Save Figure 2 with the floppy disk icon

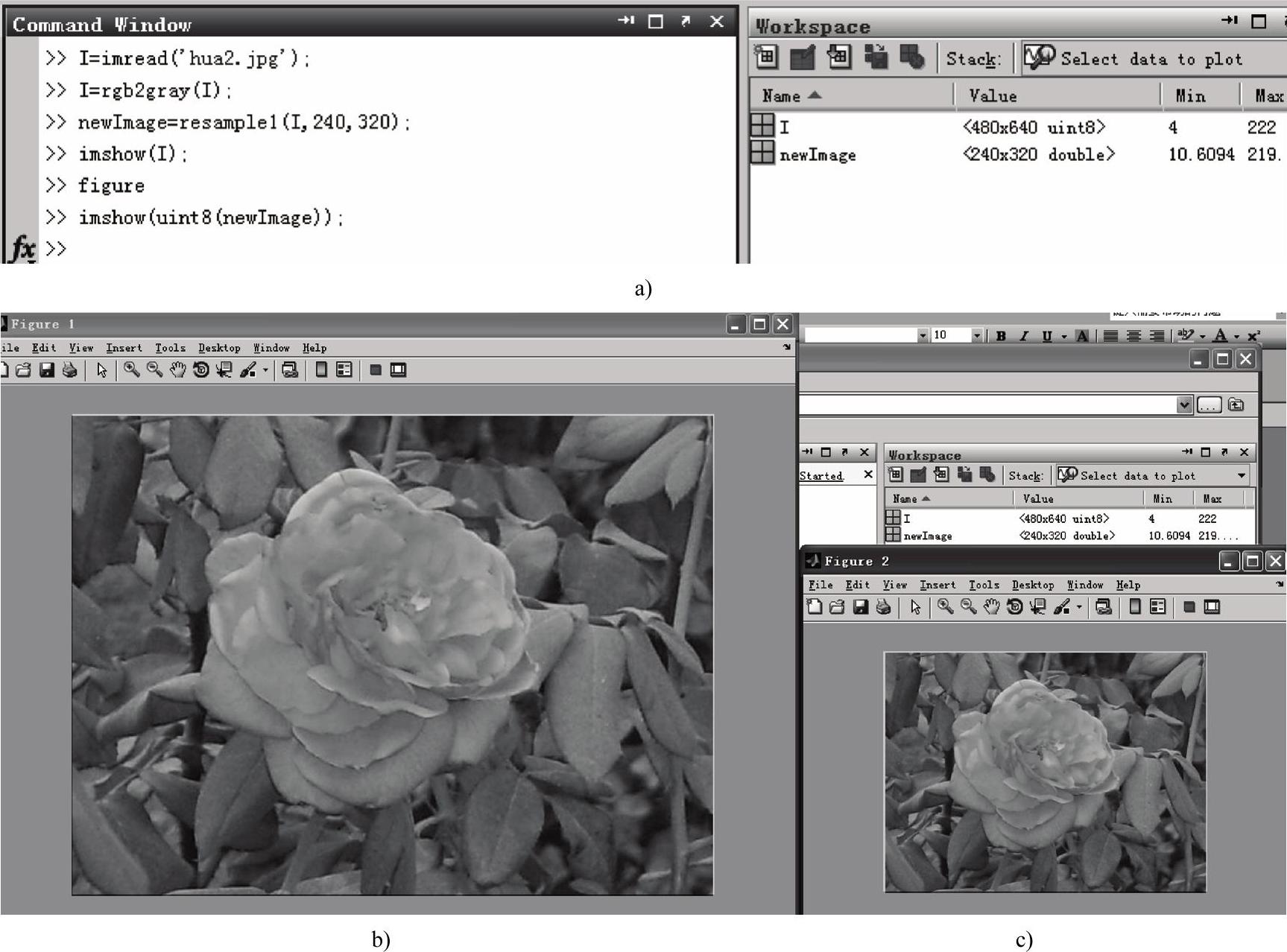pyautogui.click(x=861, y=607)
